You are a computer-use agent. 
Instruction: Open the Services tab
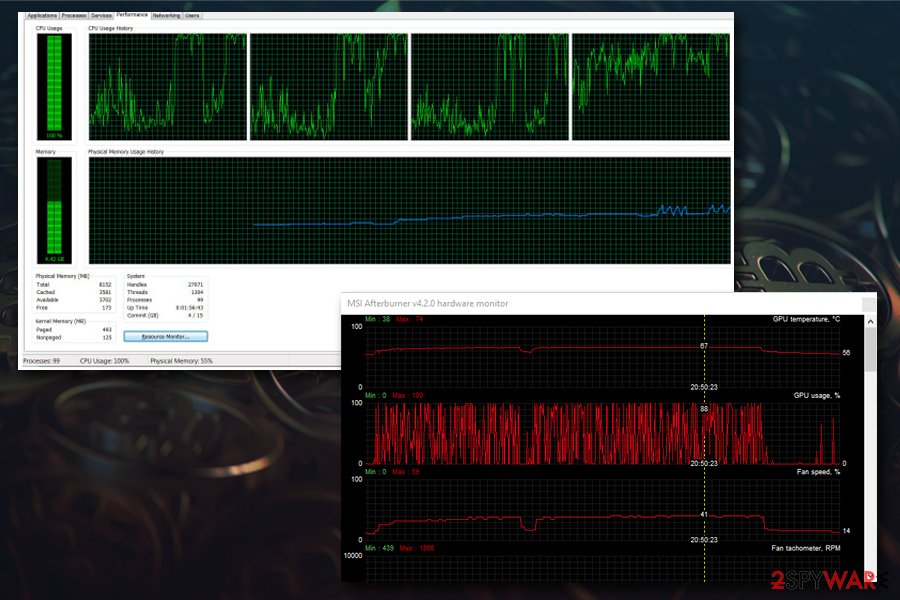(x=101, y=16)
